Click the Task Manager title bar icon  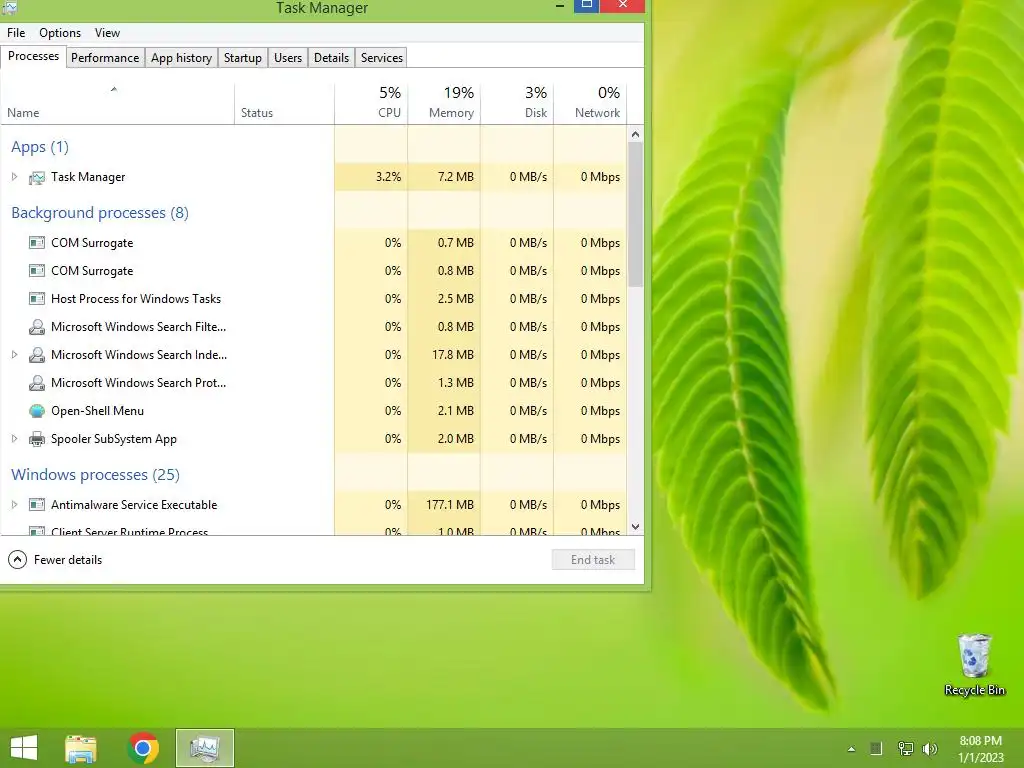point(9,8)
